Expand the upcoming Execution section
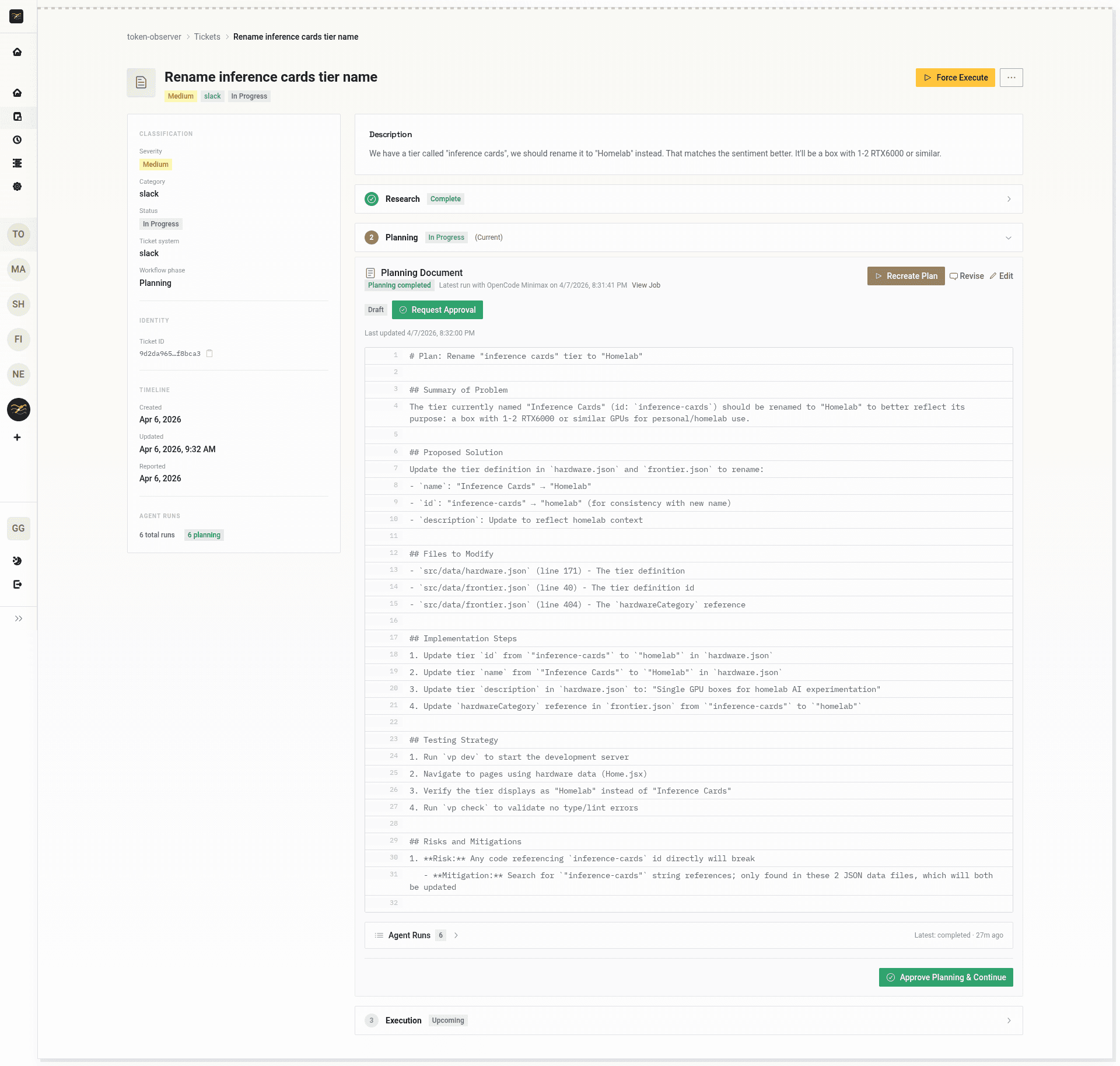 pyautogui.click(x=1009, y=1020)
